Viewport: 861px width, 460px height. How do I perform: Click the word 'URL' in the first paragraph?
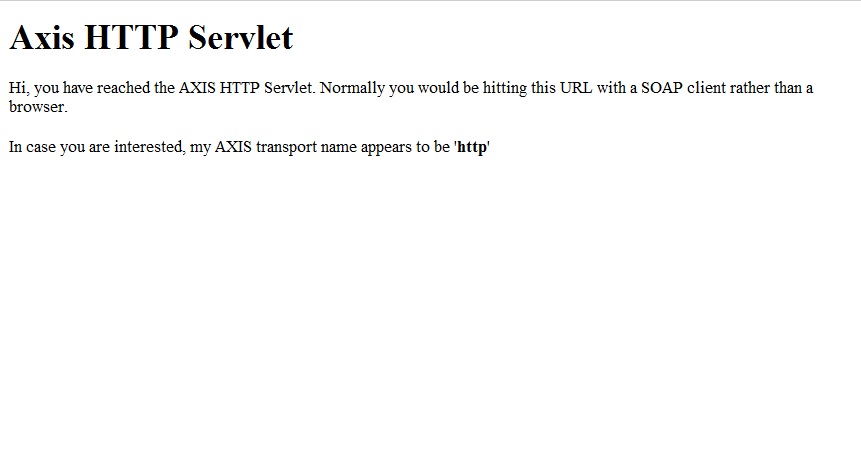click(x=576, y=88)
